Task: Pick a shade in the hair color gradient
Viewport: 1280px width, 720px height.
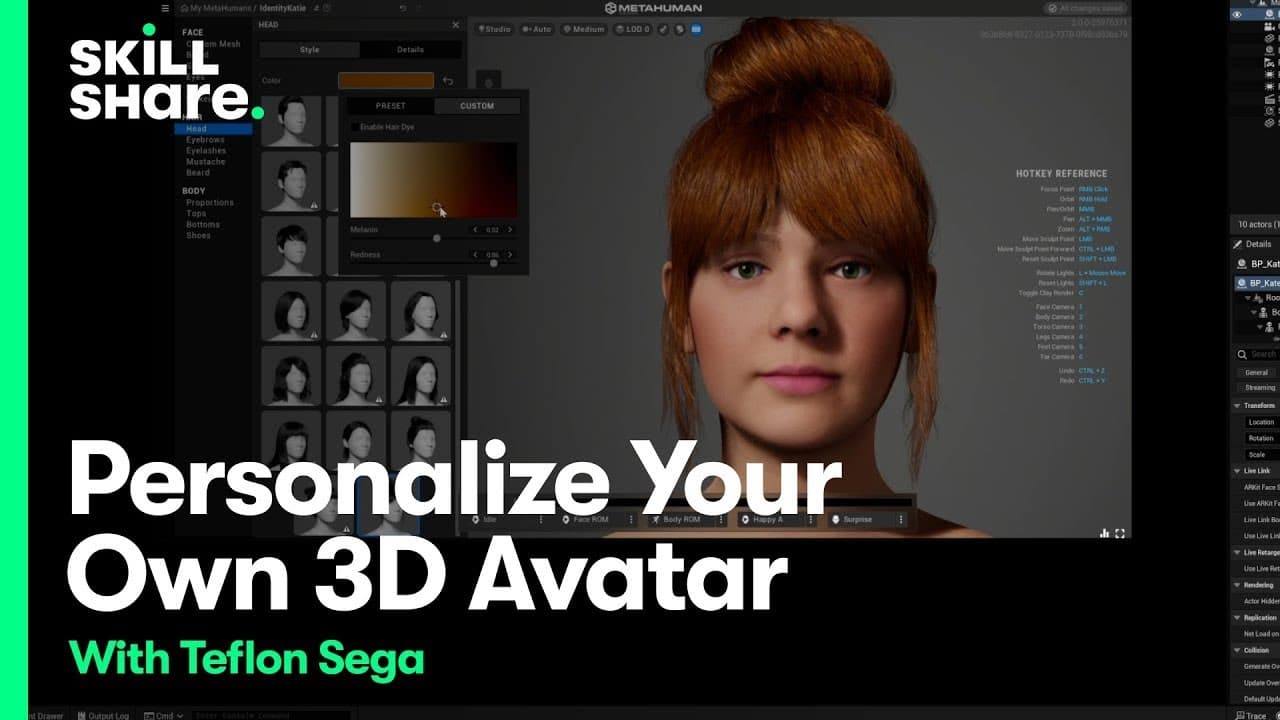Action: pyautogui.click(x=434, y=179)
